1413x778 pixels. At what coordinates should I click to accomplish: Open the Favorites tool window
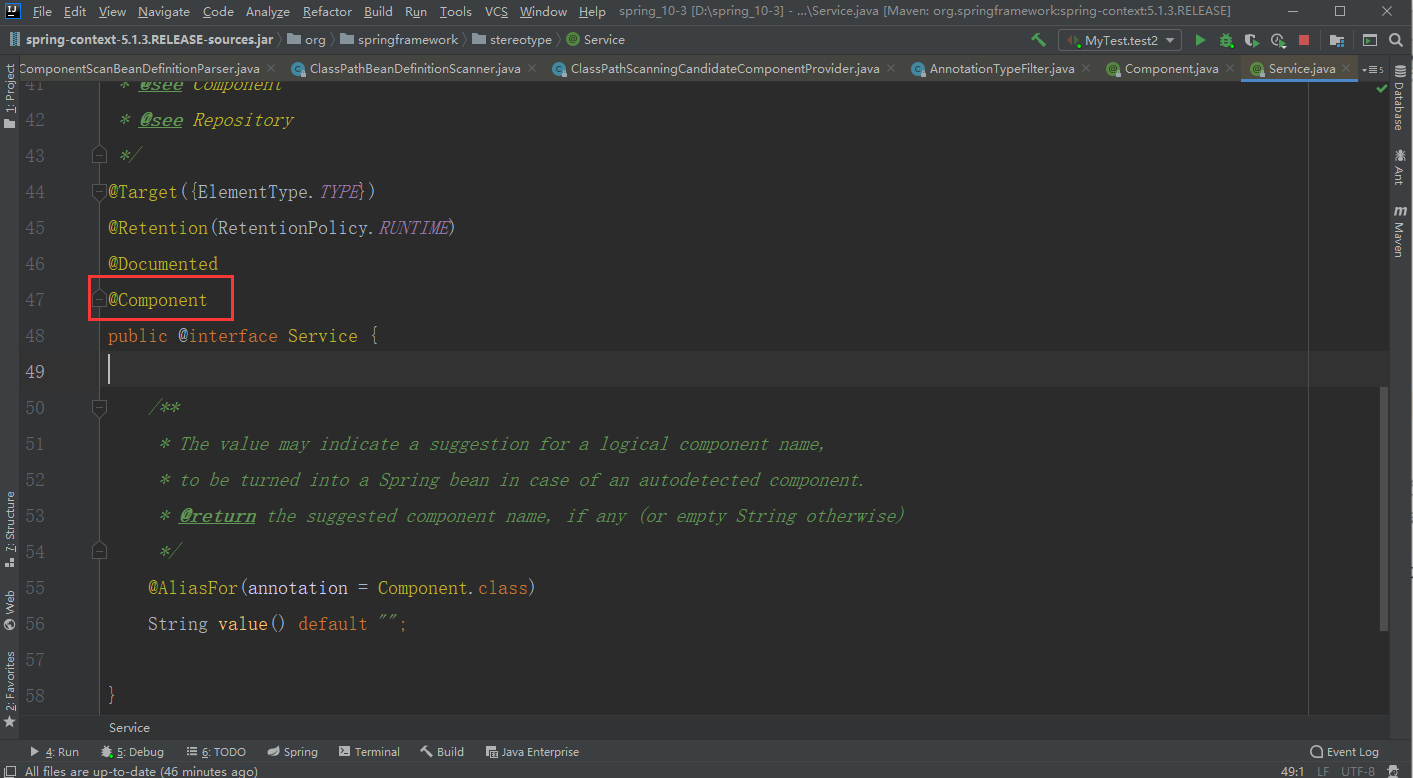click(x=10, y=689)
